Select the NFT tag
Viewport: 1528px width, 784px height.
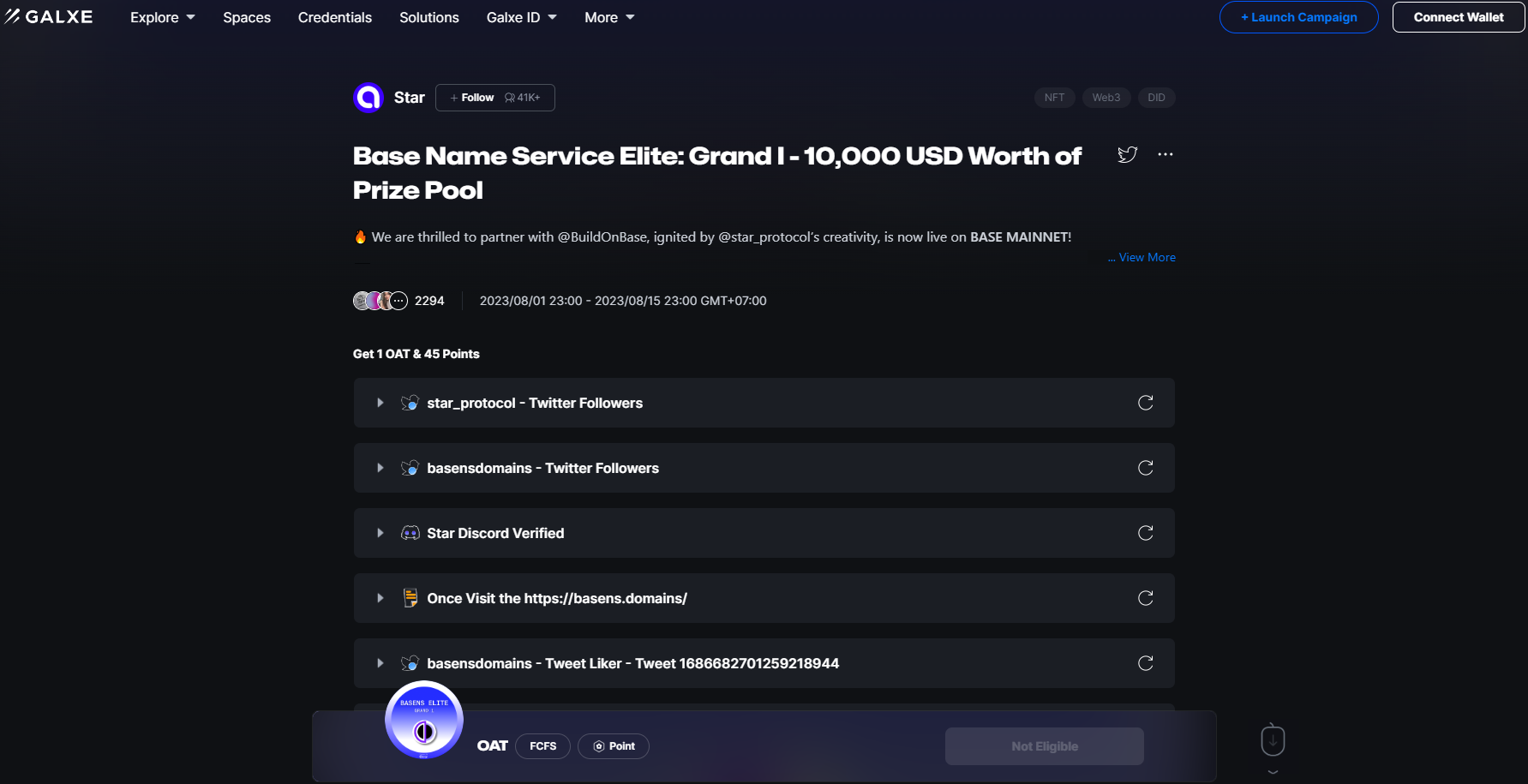(1054, 98)
